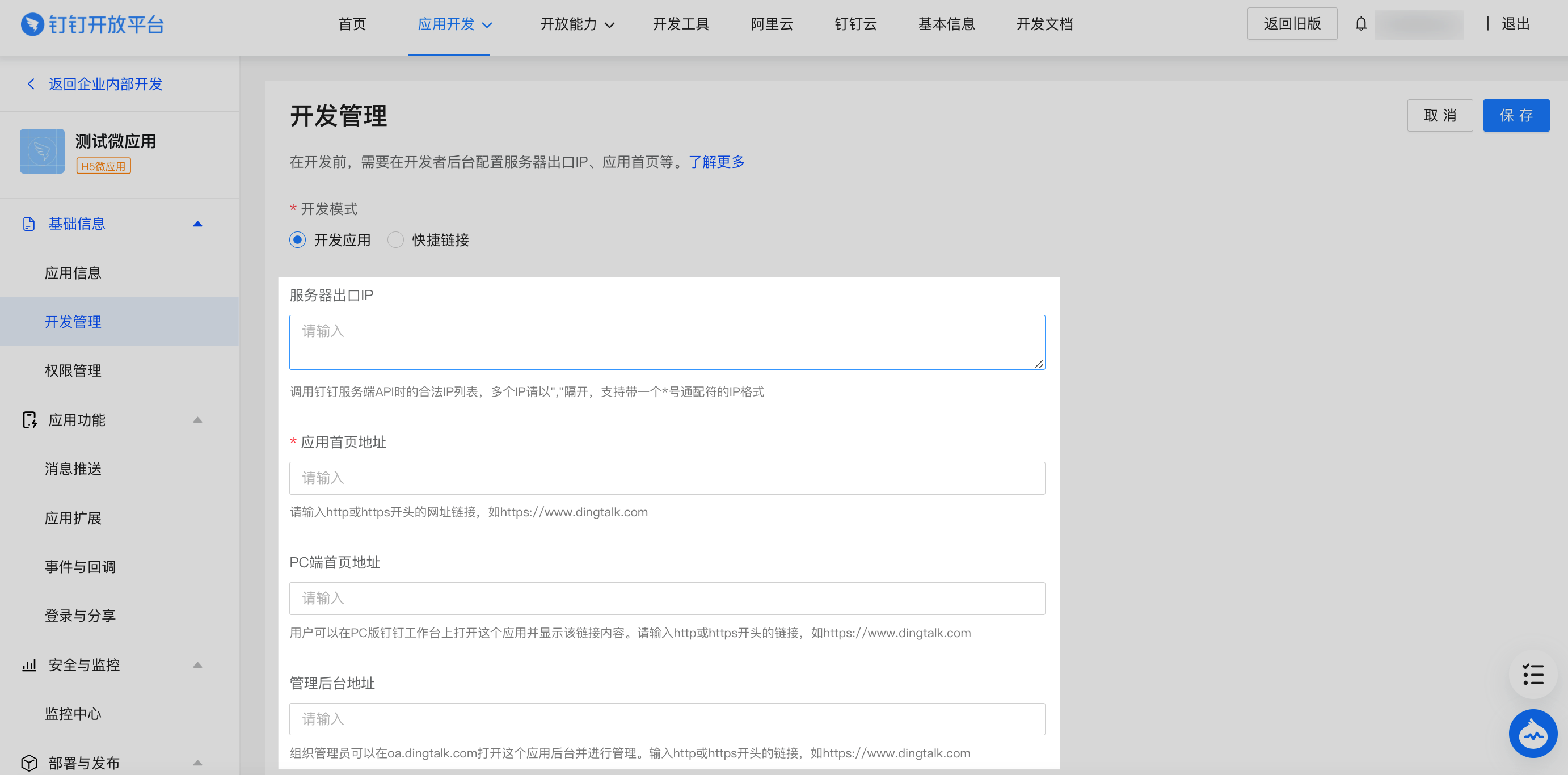Screen dimensions: 1568x775
Task: Select the 开发应用 radio option
Action: 298,240
